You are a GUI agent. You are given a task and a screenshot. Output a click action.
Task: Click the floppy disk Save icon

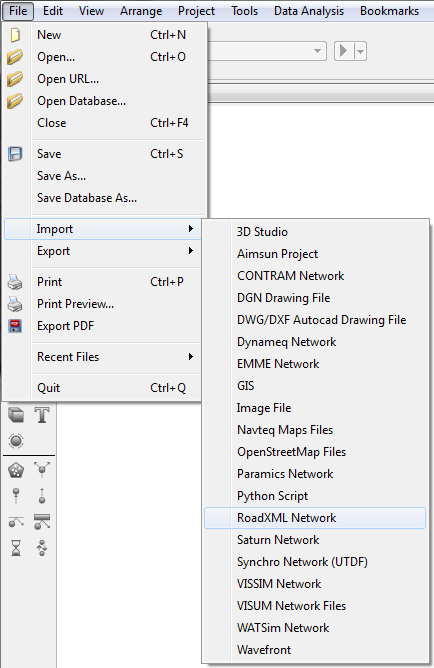tap(15, 154)
